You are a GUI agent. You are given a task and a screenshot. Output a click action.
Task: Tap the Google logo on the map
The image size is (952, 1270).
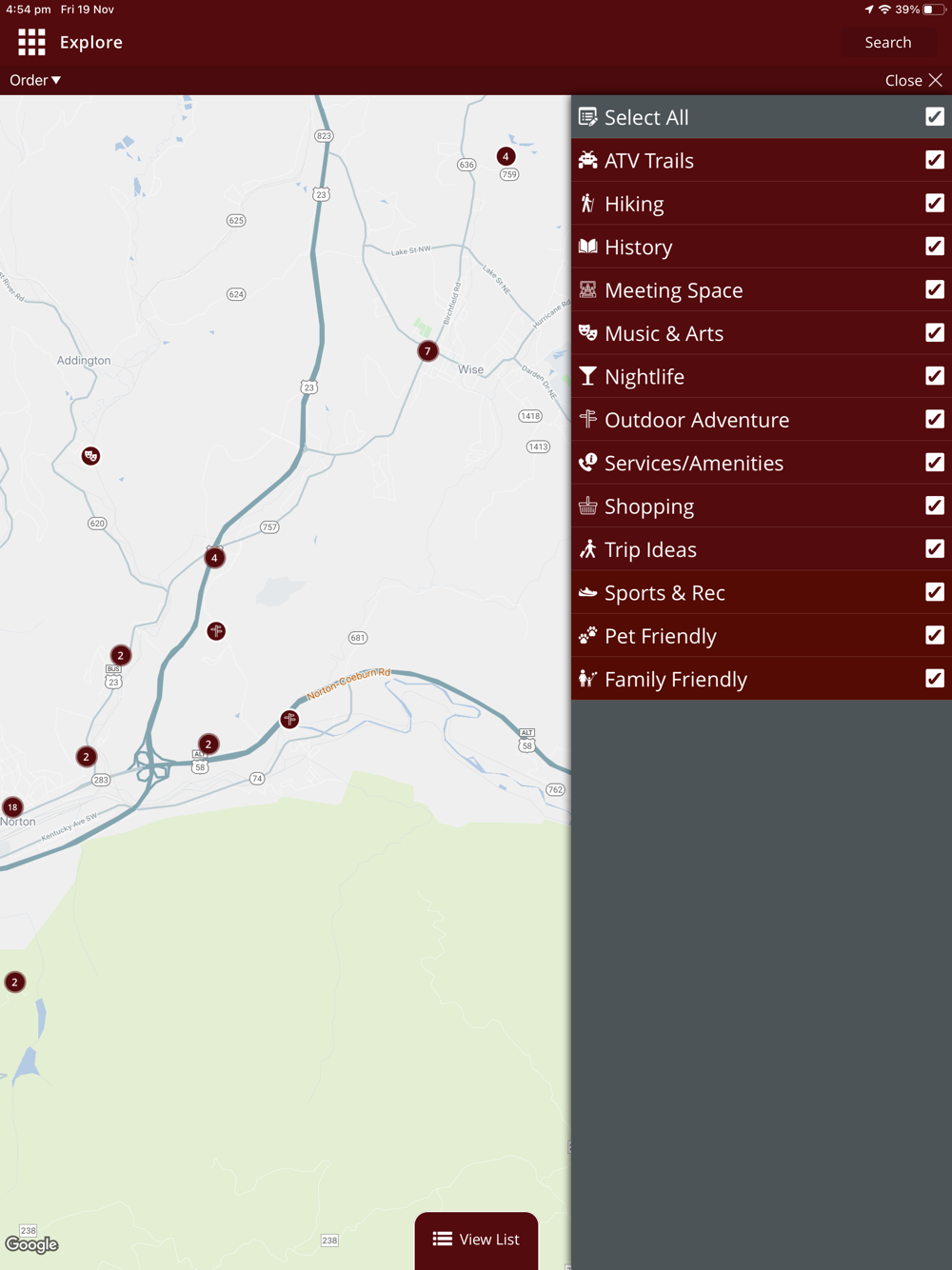pos(31,1245)
